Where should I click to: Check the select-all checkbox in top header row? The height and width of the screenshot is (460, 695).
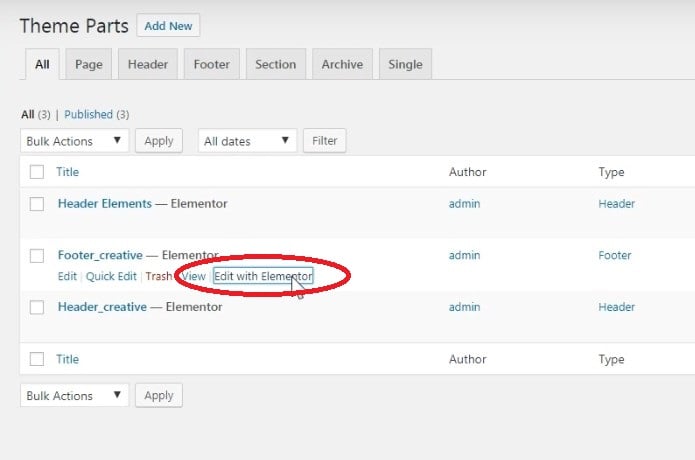[37, 172]
